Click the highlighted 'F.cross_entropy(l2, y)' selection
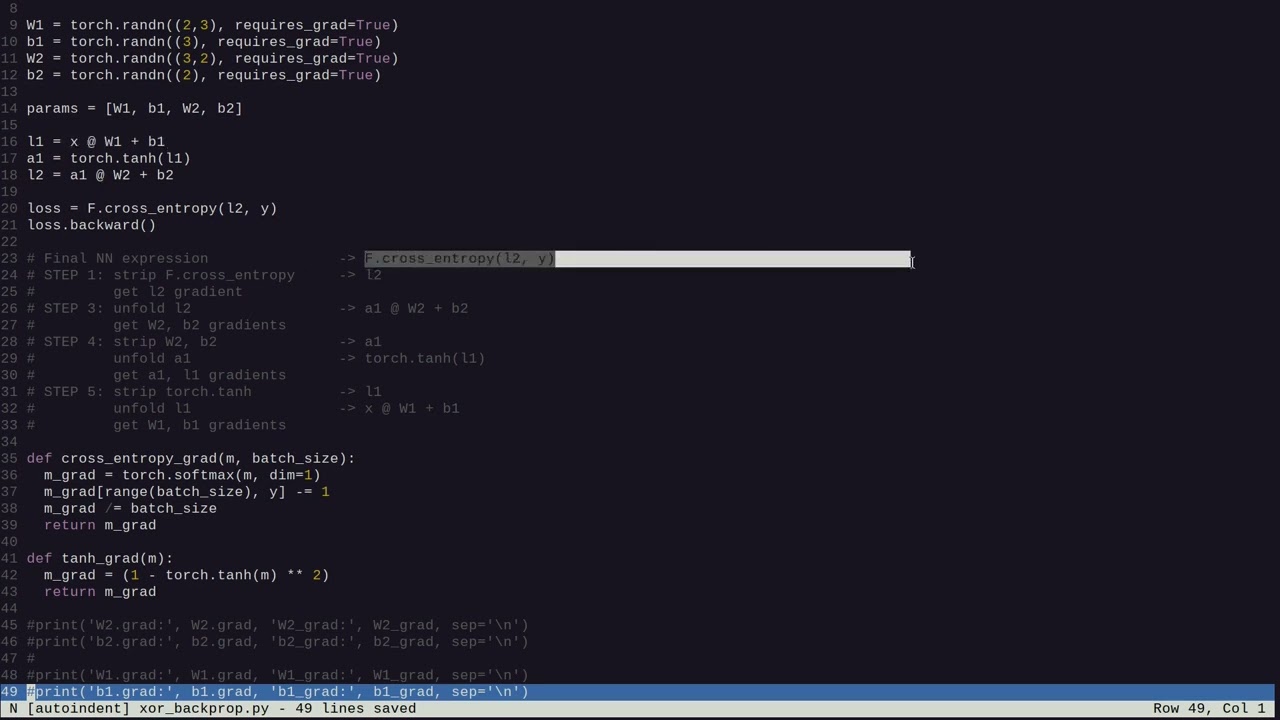1280x720 pixels. pyautogui.click(x=460, y=258)
